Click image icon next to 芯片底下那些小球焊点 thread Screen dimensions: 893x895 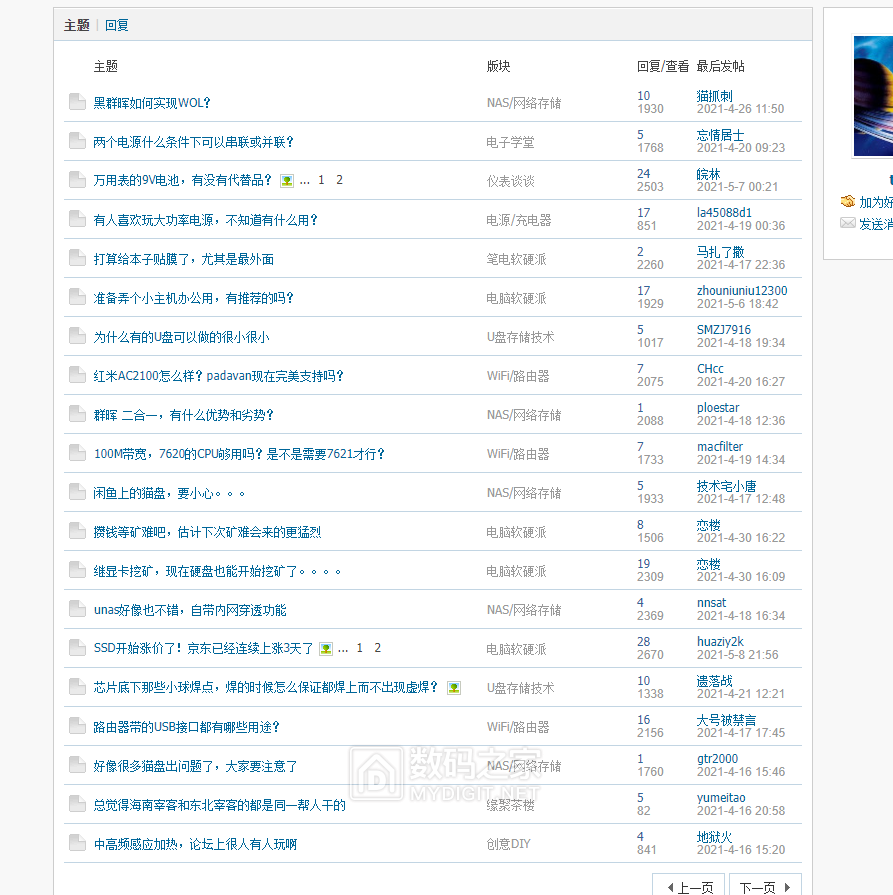(454, 688)
